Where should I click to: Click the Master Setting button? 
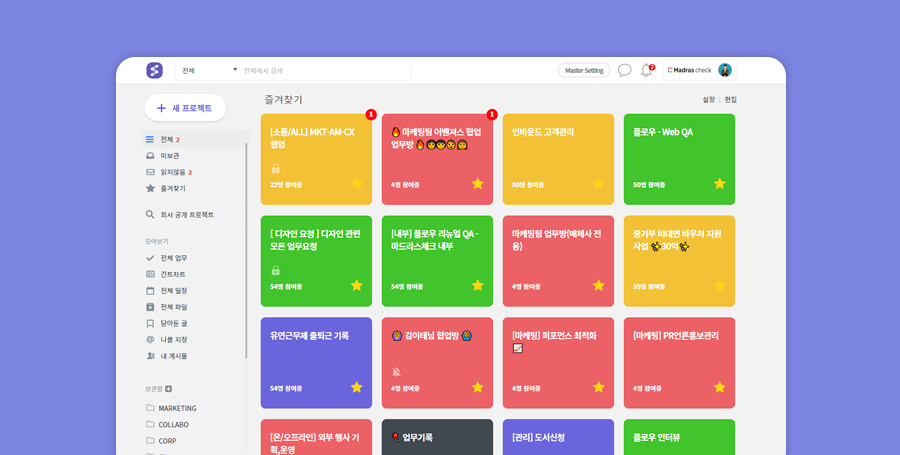[584, 70]
